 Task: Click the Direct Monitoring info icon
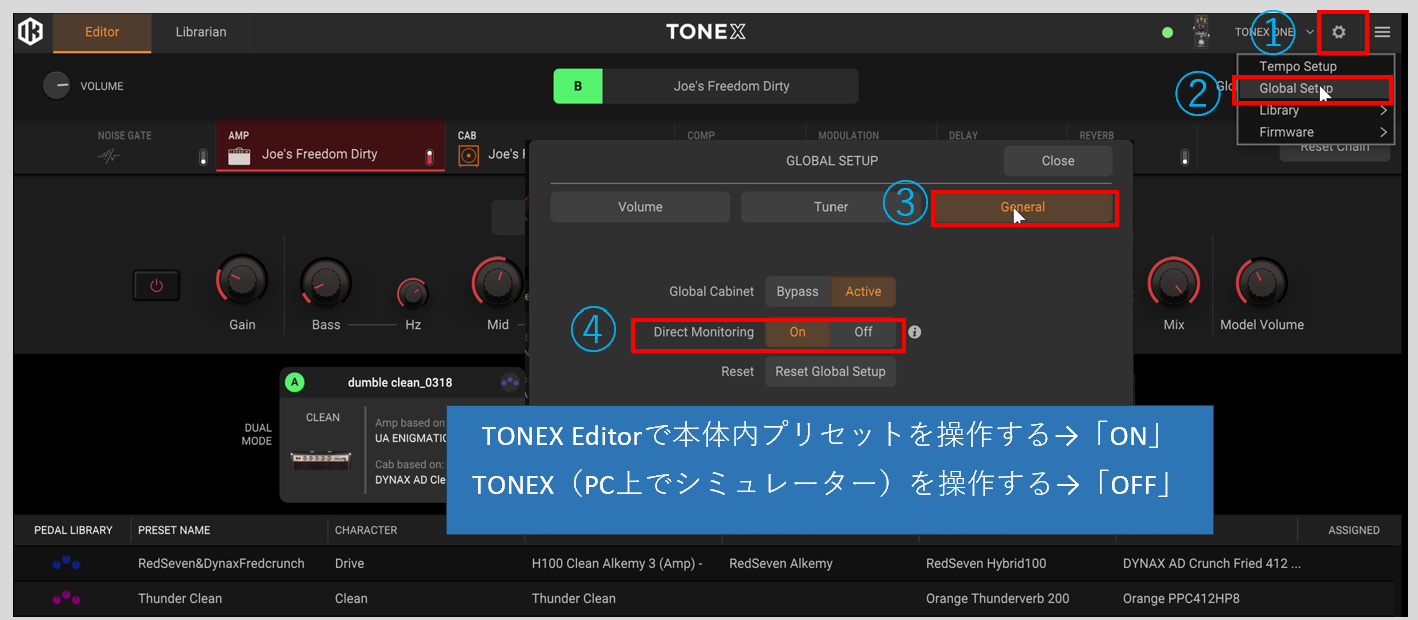click(914, 332)
